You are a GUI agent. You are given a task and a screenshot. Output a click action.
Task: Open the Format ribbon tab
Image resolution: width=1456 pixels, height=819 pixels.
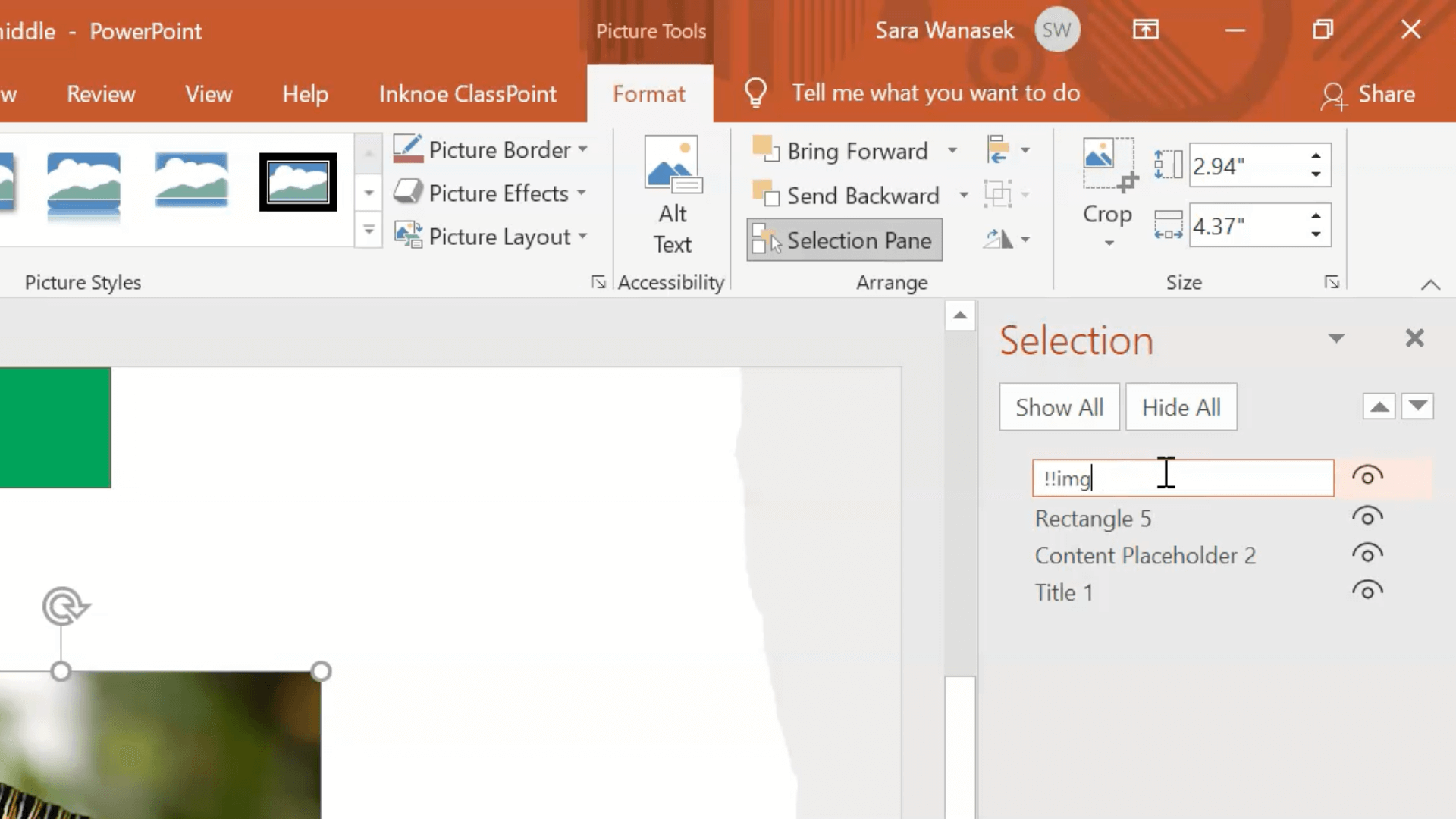point(648,93)
